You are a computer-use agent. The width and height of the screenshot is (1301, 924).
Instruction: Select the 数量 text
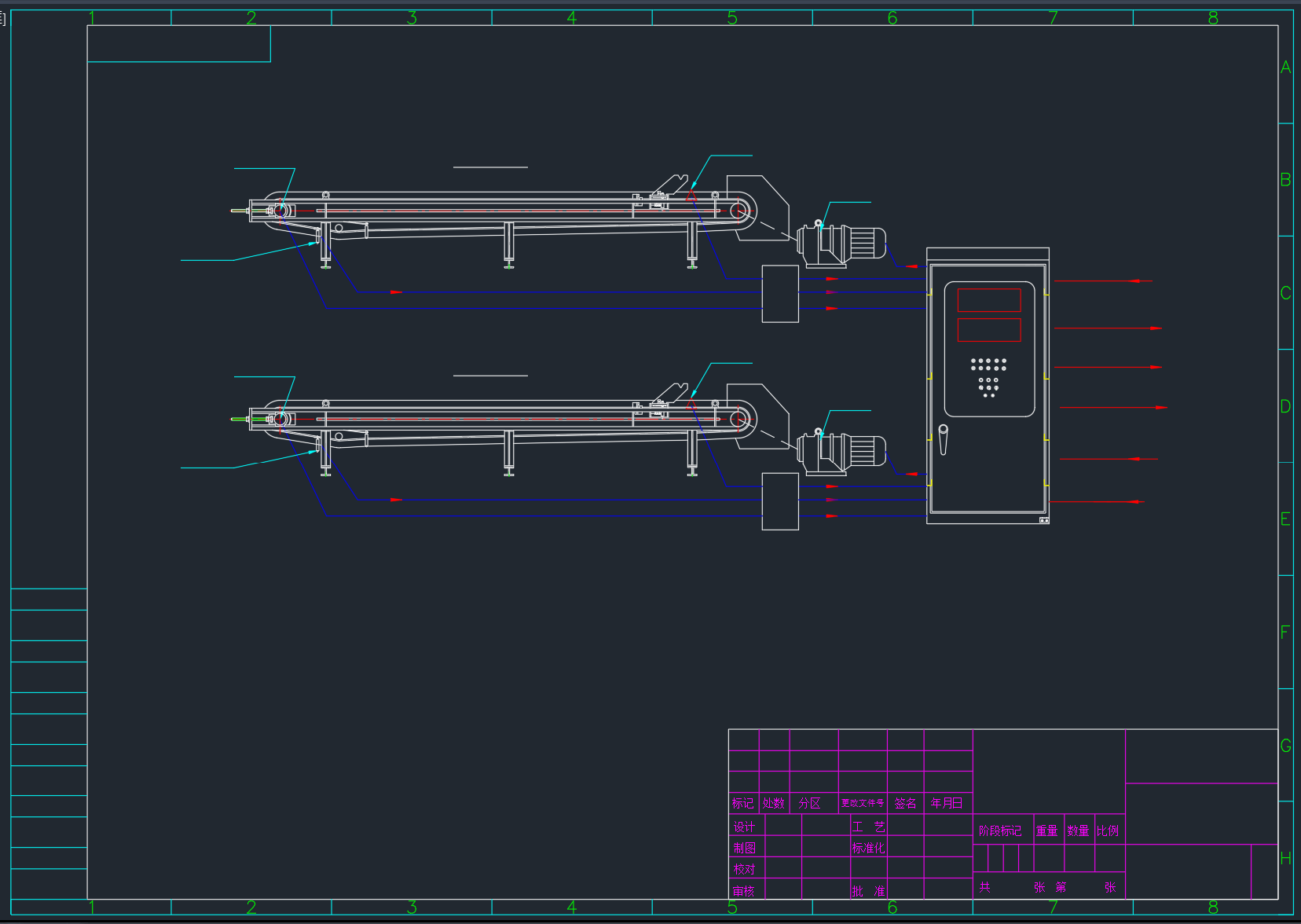pyautogui.click(x=1078, y=830)
